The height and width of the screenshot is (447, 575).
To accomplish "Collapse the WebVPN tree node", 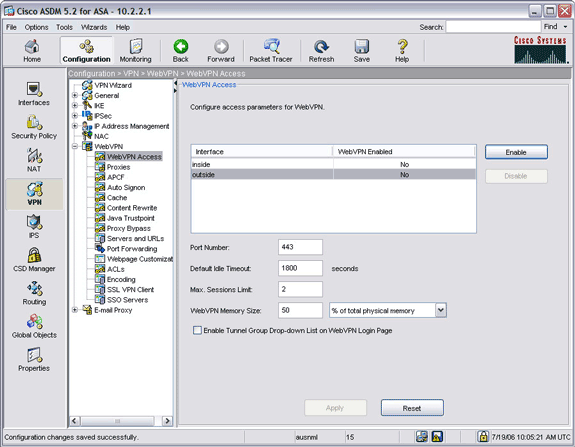I will point(75,147).
